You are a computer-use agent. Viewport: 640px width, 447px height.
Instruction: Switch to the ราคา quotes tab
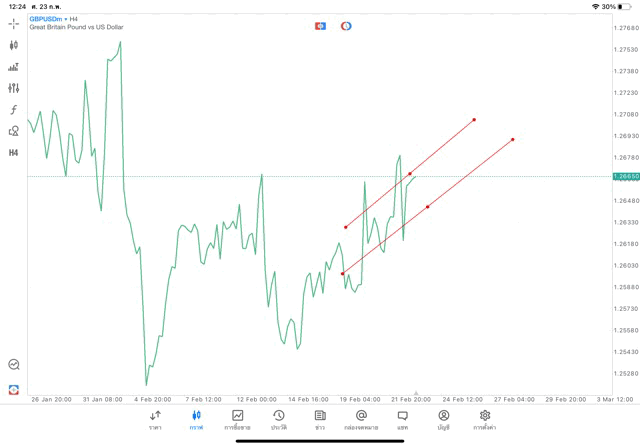coord(155,419)
